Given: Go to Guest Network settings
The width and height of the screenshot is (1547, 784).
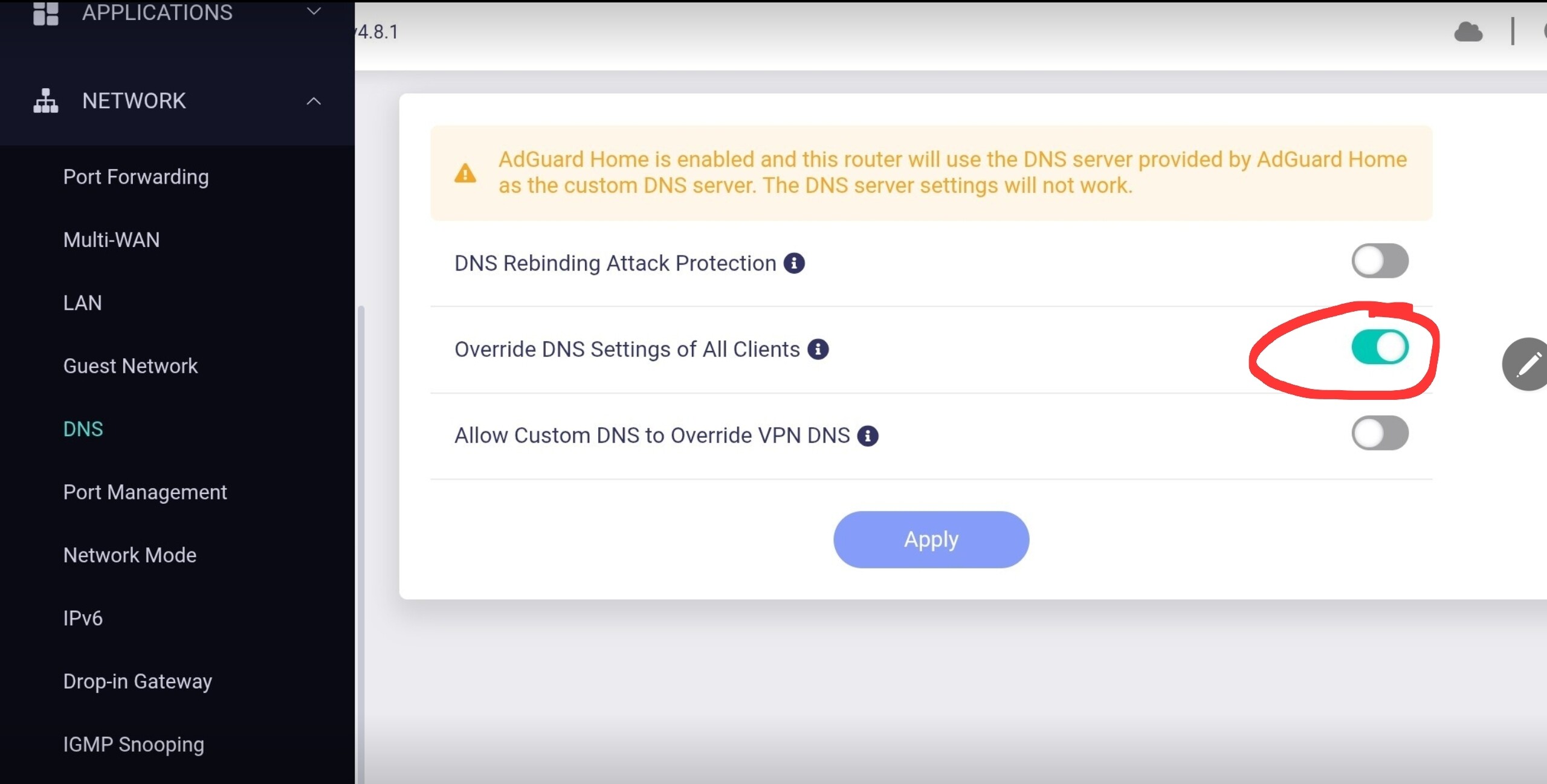Looking at the screenshot, I should [131, 366].
